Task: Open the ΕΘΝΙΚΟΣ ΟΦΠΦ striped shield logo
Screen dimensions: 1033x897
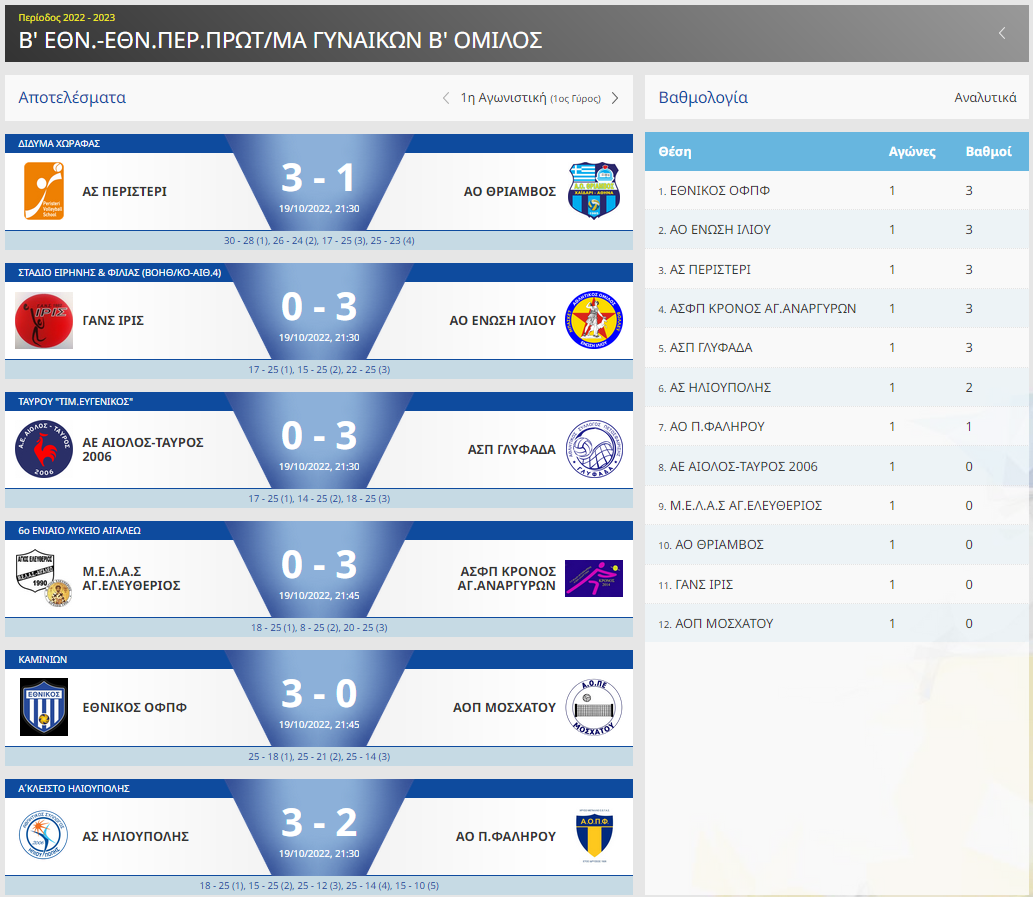Action: 43,707
